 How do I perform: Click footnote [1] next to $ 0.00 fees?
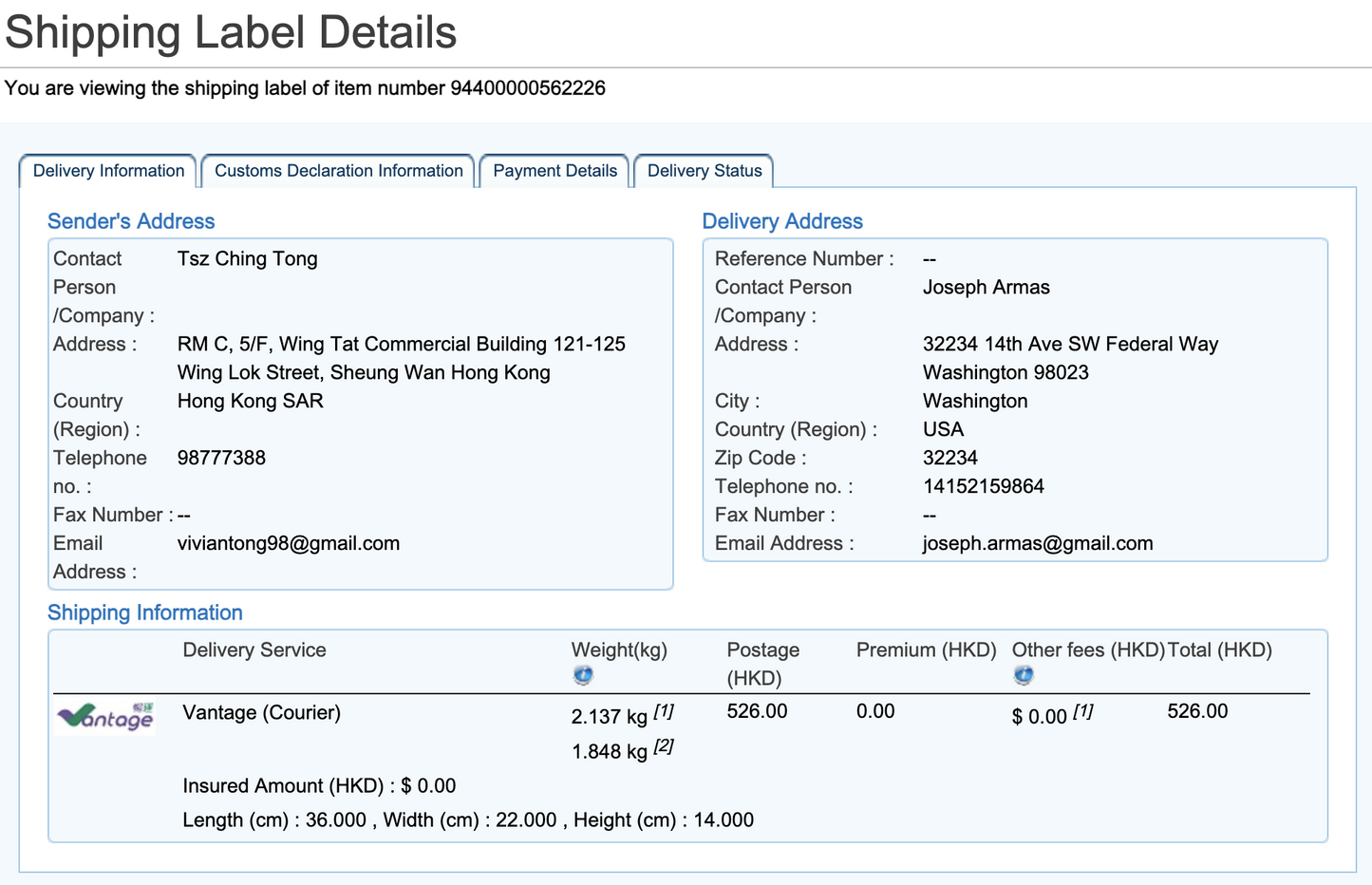point(1082,711)
